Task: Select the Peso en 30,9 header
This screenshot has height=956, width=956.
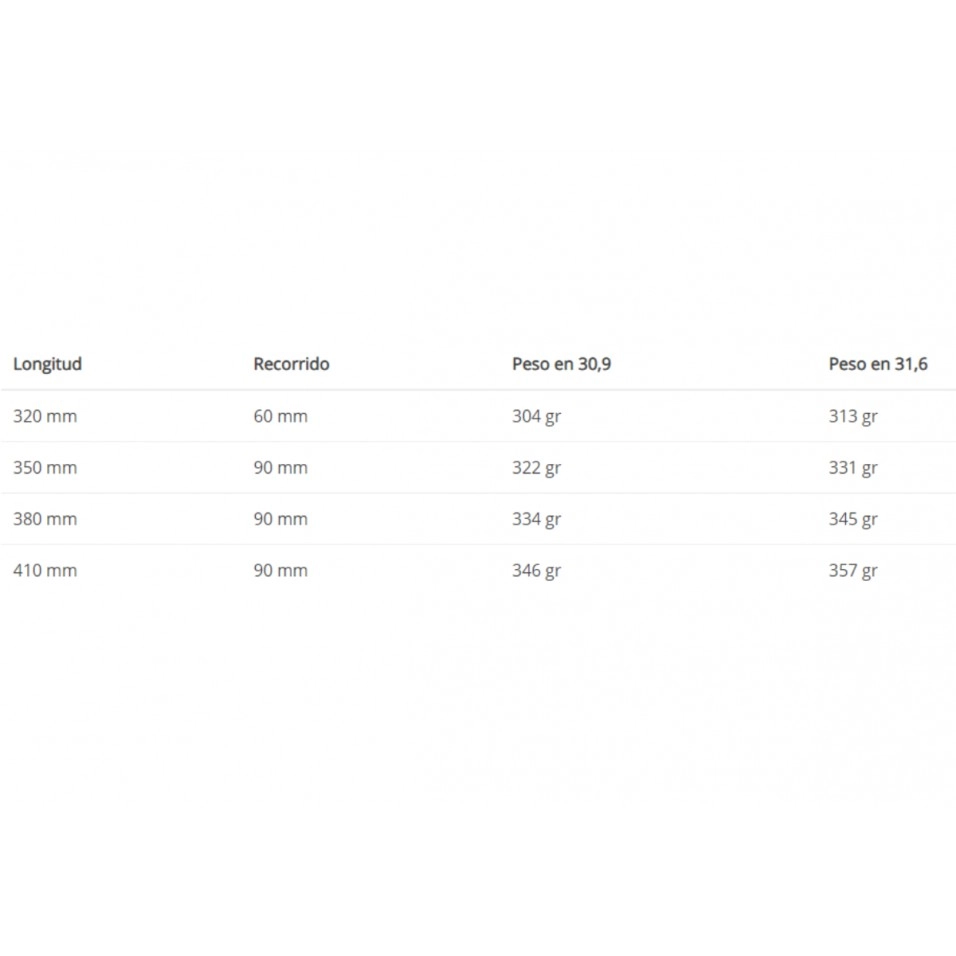Action: (x=561, y=364)
